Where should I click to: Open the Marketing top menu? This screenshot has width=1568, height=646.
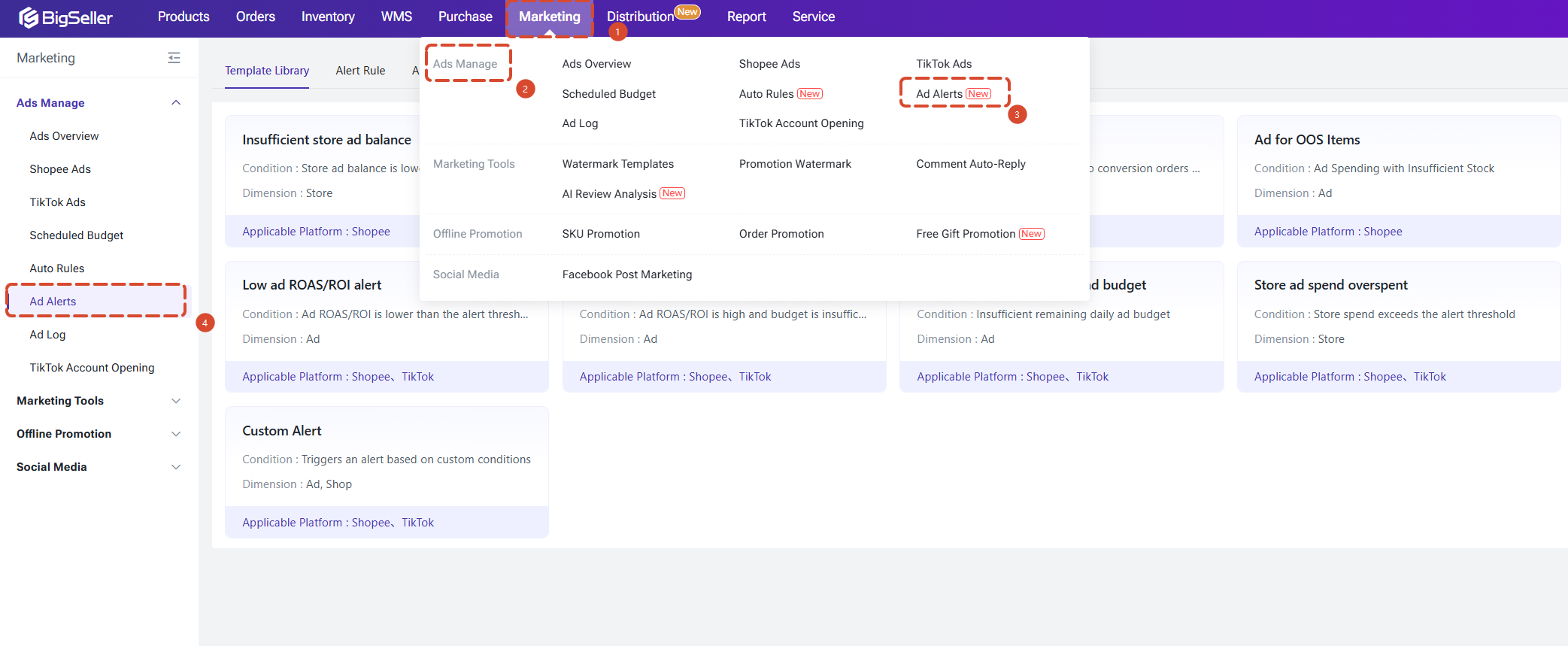(550, 17)
